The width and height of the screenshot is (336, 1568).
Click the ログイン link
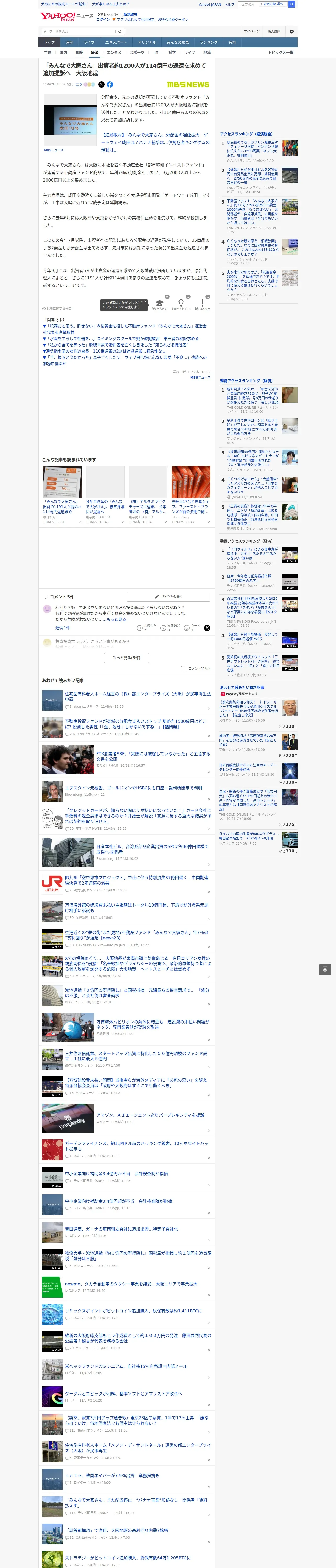point(103,20)
